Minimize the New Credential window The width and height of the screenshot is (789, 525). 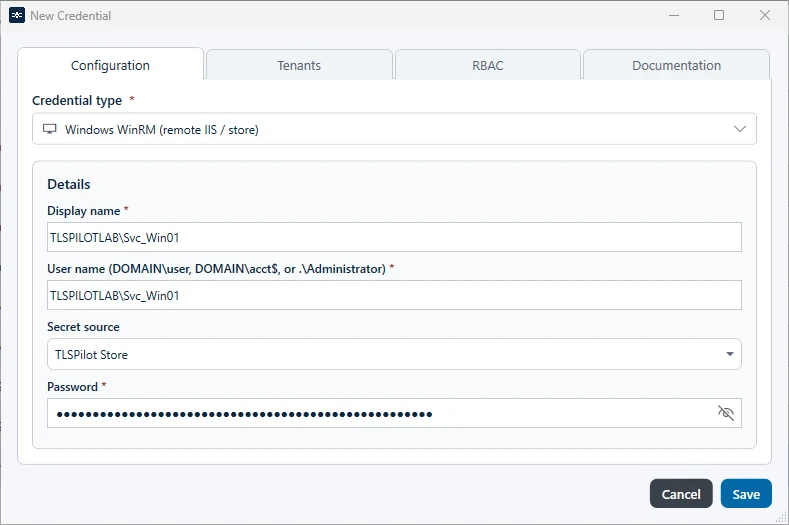pyautogui.click(x=674, y=16)
